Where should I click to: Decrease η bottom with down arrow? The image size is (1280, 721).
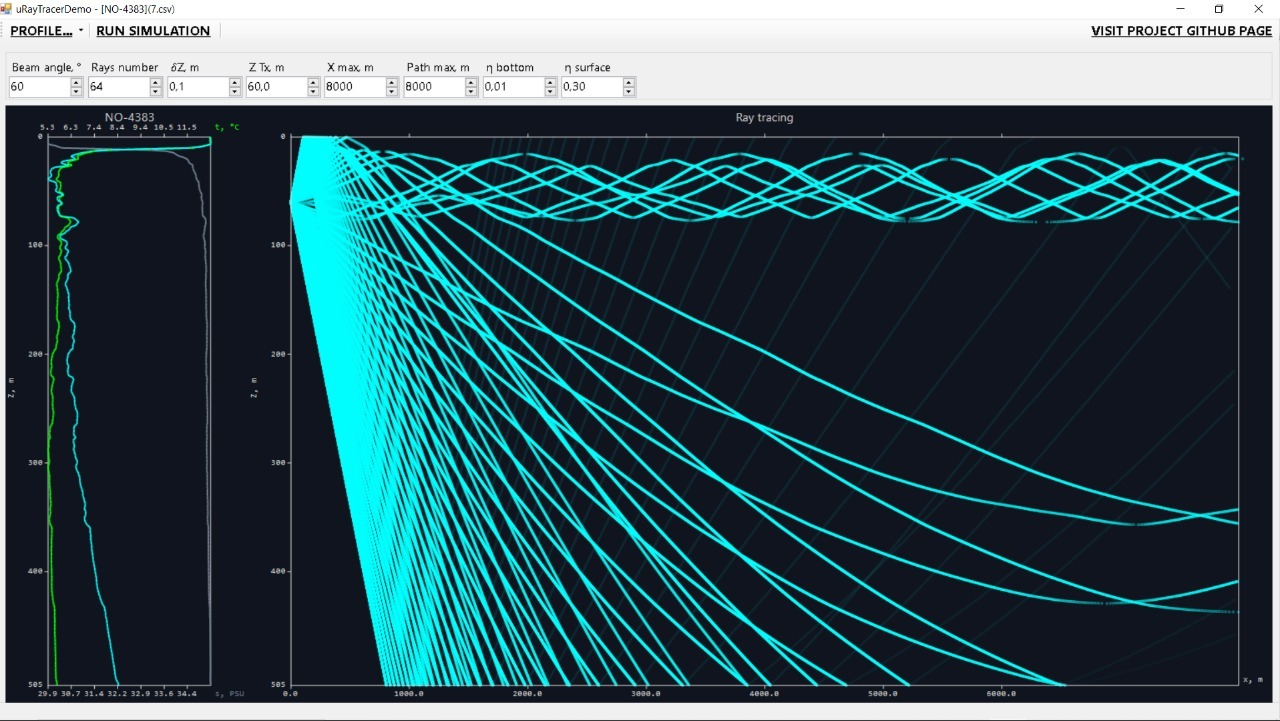click(550, 92)
